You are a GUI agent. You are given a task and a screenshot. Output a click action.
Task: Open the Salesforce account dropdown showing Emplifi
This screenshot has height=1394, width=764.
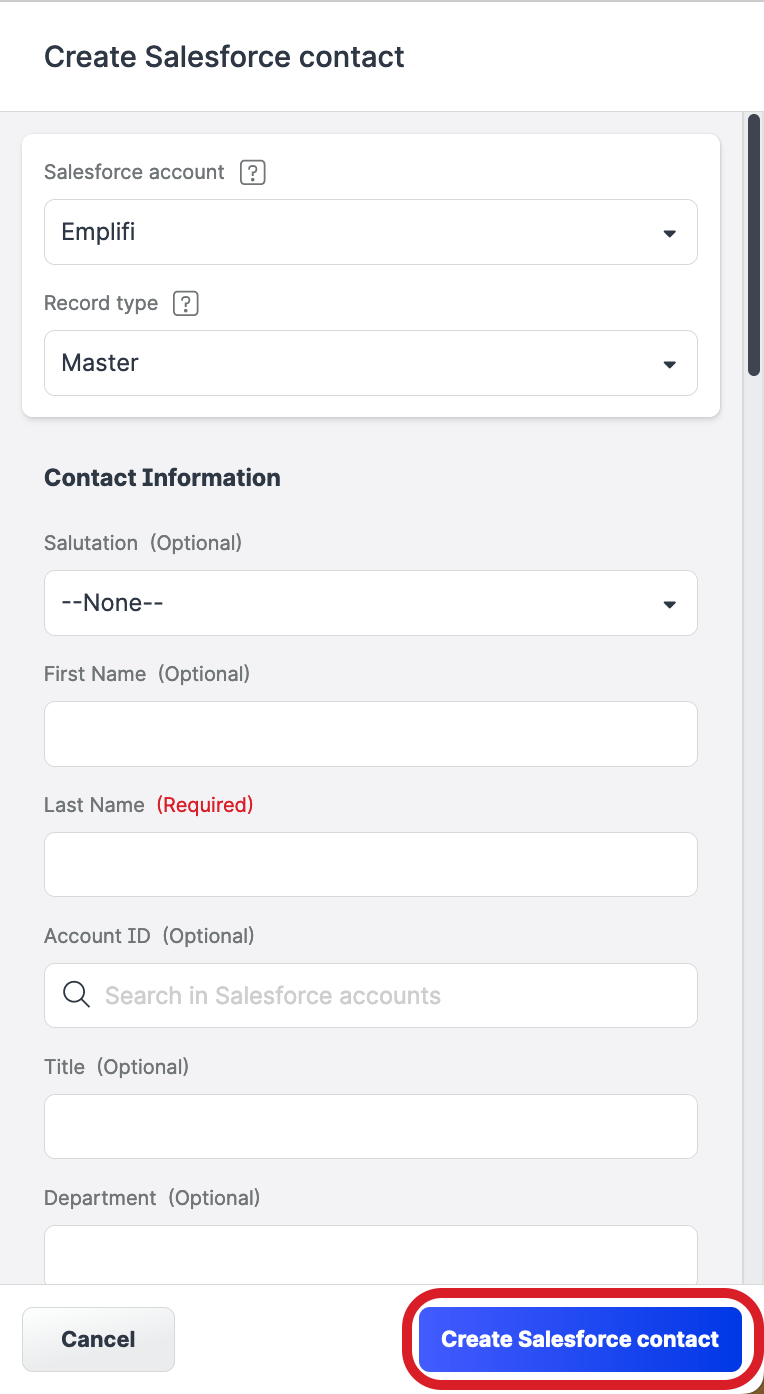click(370, 232)
